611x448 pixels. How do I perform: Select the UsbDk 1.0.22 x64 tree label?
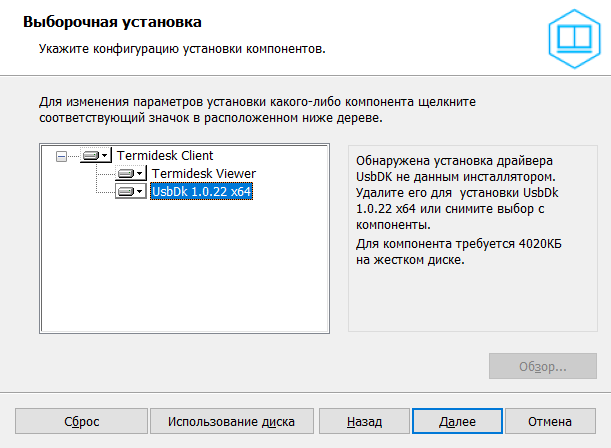coord(201,191)
